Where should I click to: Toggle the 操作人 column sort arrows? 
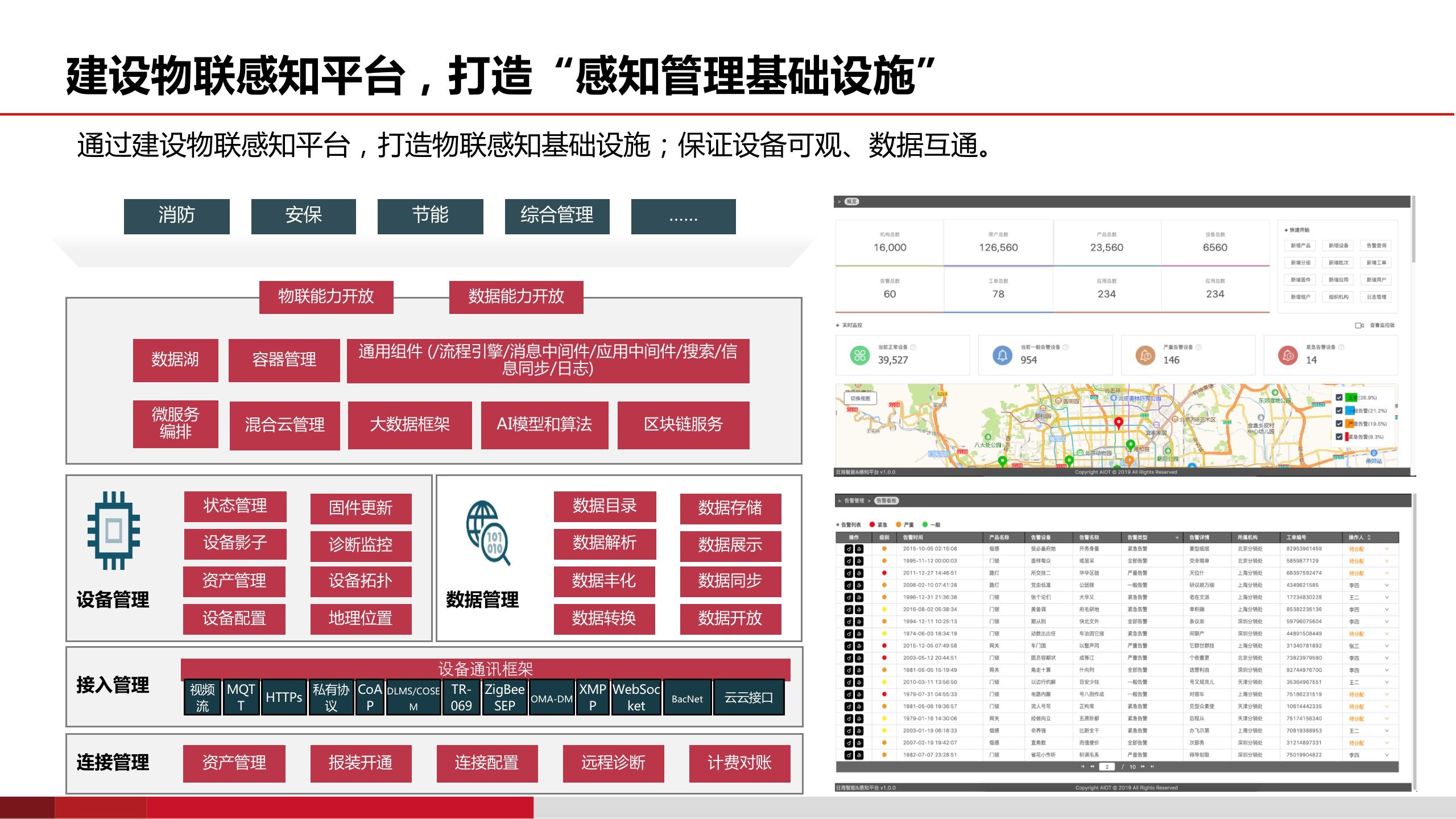(x=1369, y=537)
